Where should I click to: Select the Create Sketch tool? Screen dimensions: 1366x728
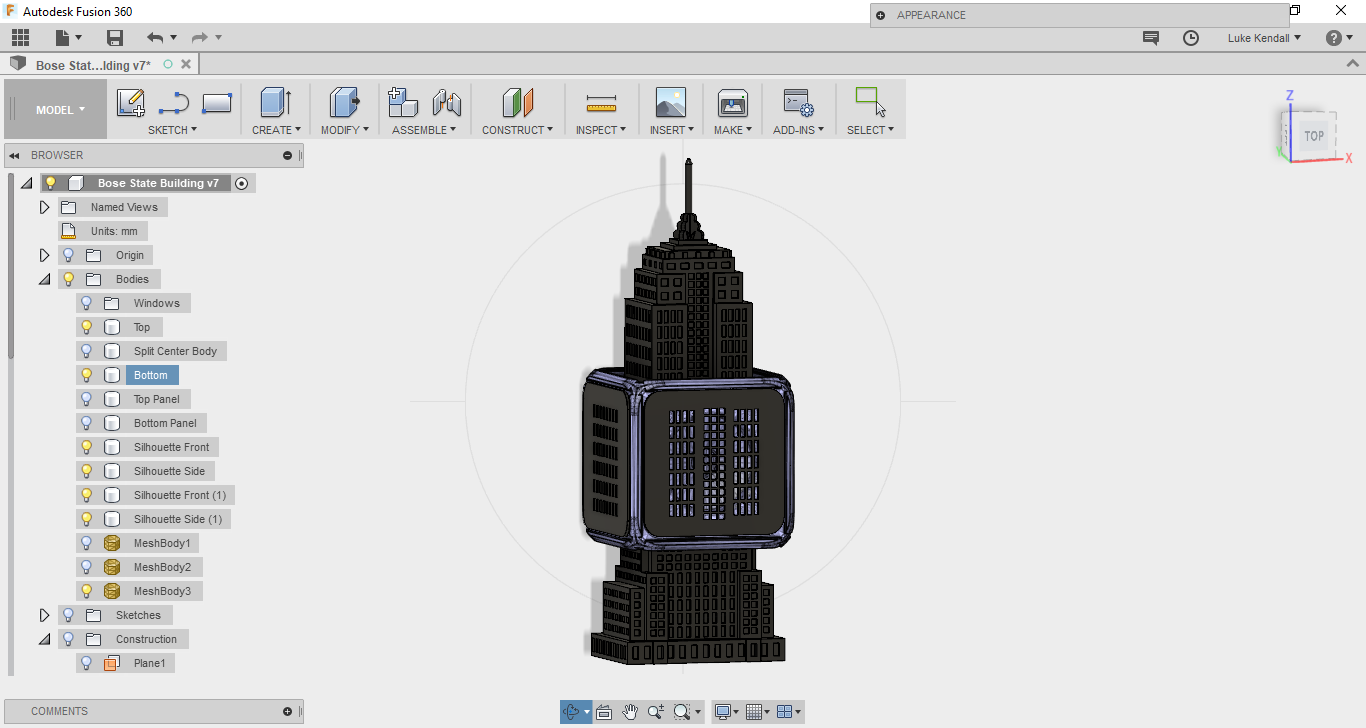click(x=131, y=103)
